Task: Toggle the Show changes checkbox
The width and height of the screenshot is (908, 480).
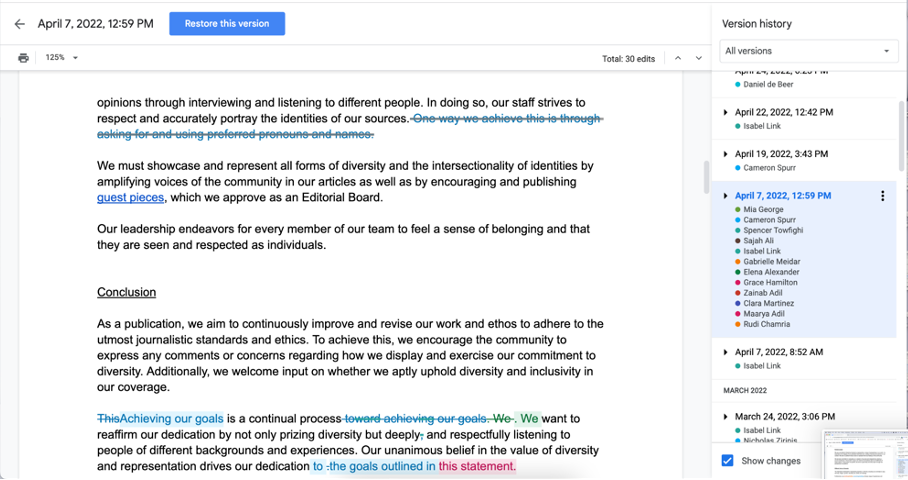Action: [x=727, y=461]
